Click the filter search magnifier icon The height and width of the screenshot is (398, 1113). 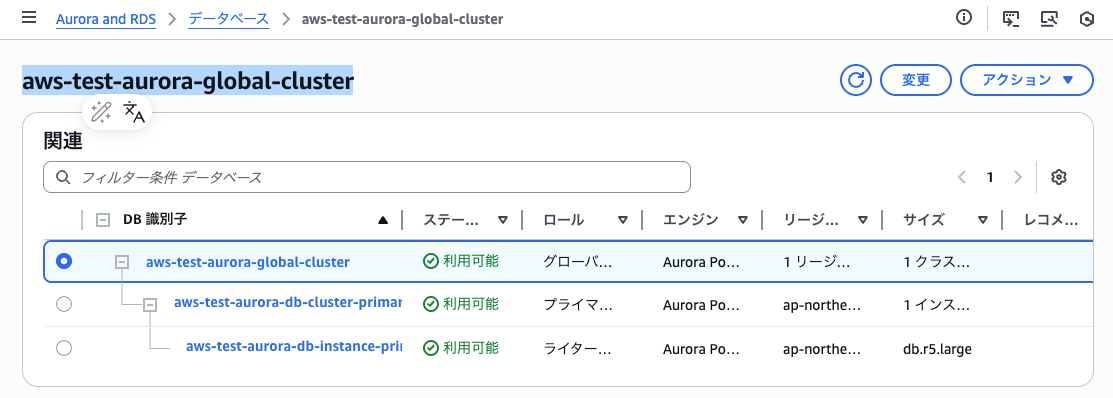click(62, 177)
